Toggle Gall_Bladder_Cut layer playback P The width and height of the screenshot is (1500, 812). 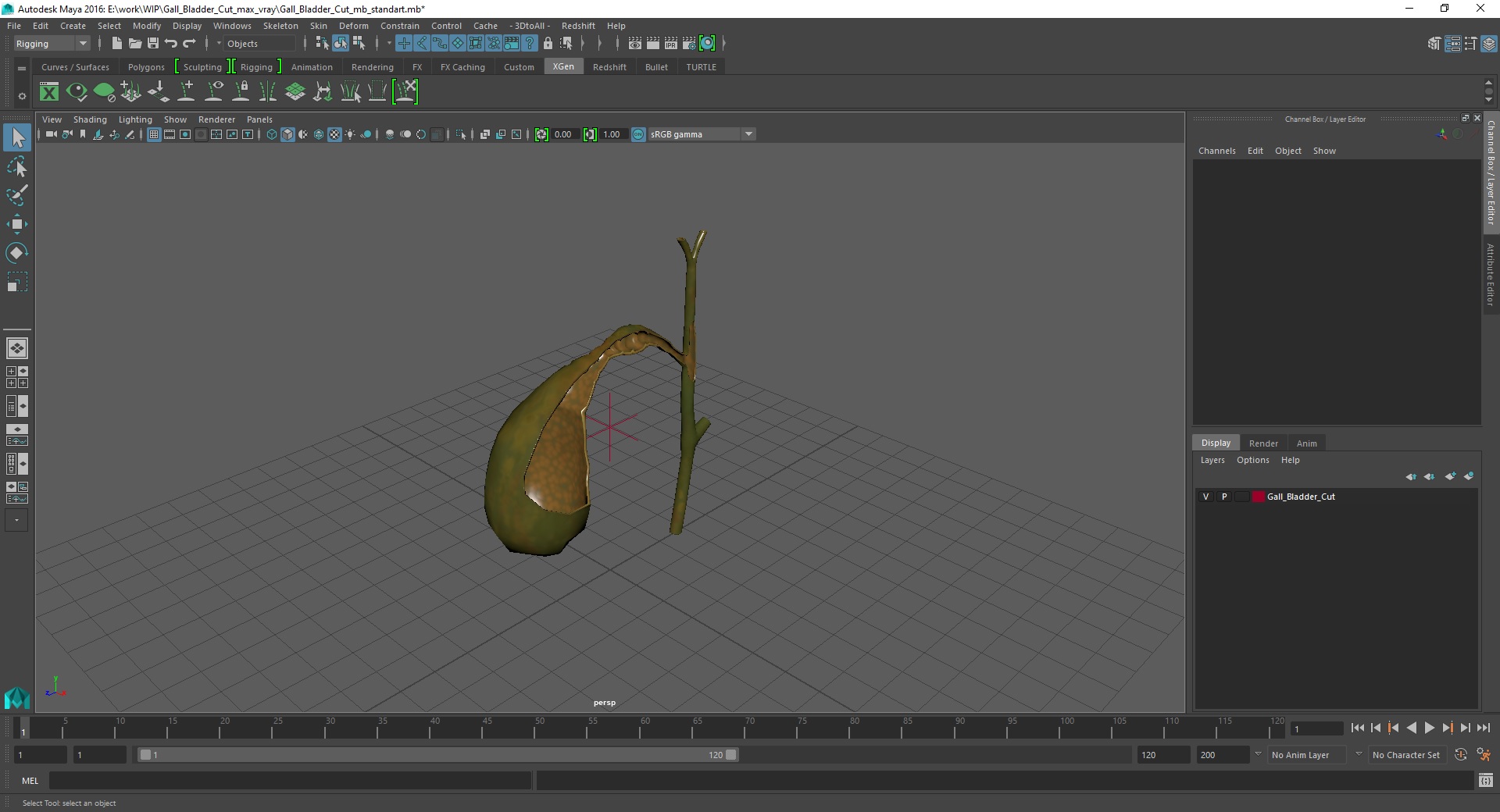click(1224, 497)
